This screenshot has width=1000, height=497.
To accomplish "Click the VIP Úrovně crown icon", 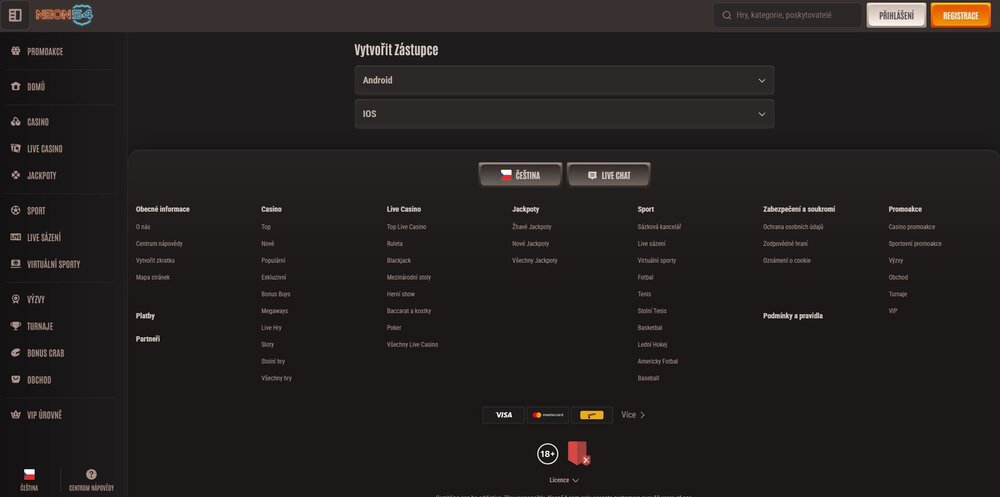I will coord(15,414).
